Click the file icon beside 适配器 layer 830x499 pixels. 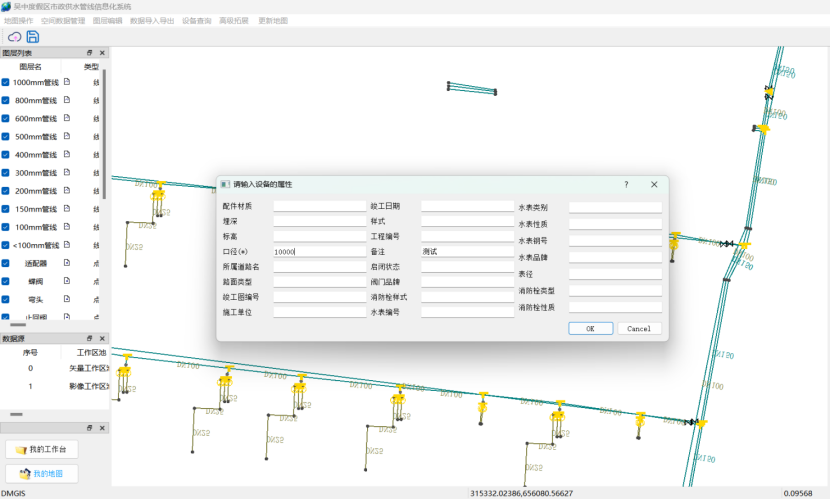point(67,263)
